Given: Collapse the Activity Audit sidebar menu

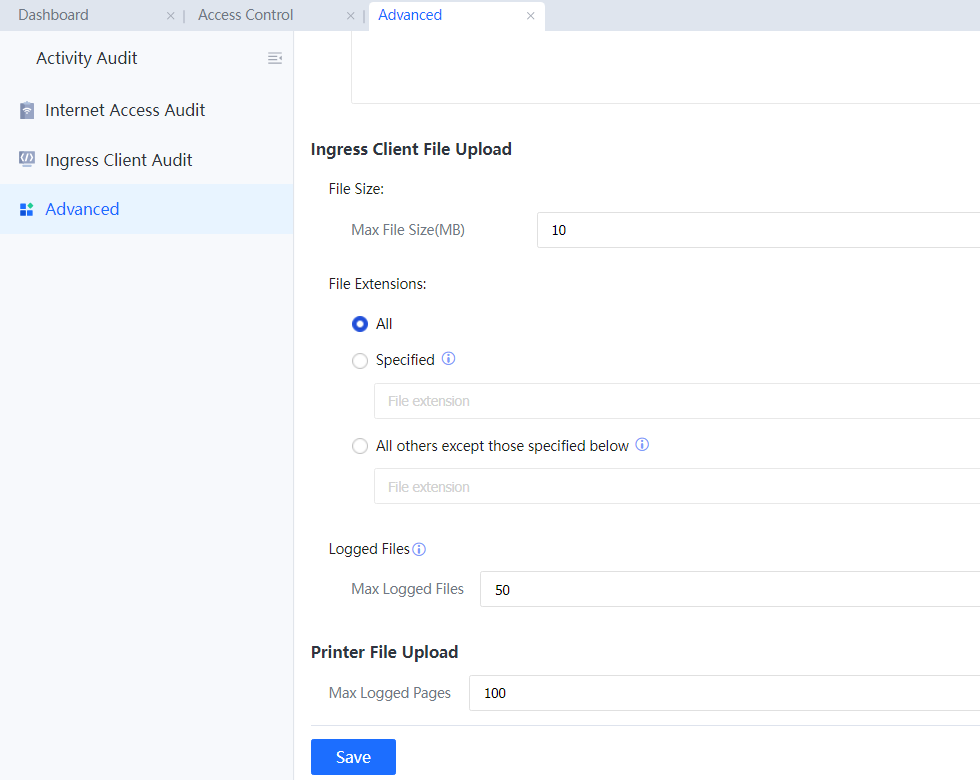Looking at the screenshot, I should 275,59.
